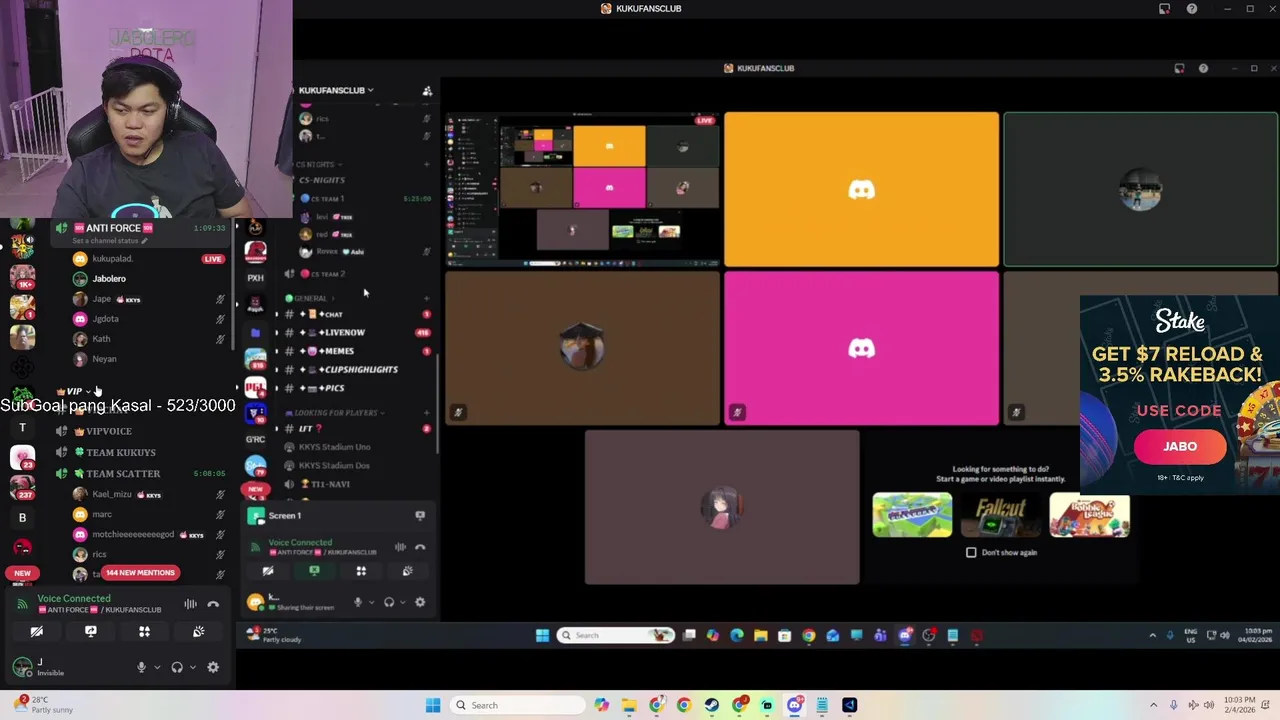Collapse the CS NIGHTS category in stream
This screenshot has height=720, width=1280.
(319, 164)
